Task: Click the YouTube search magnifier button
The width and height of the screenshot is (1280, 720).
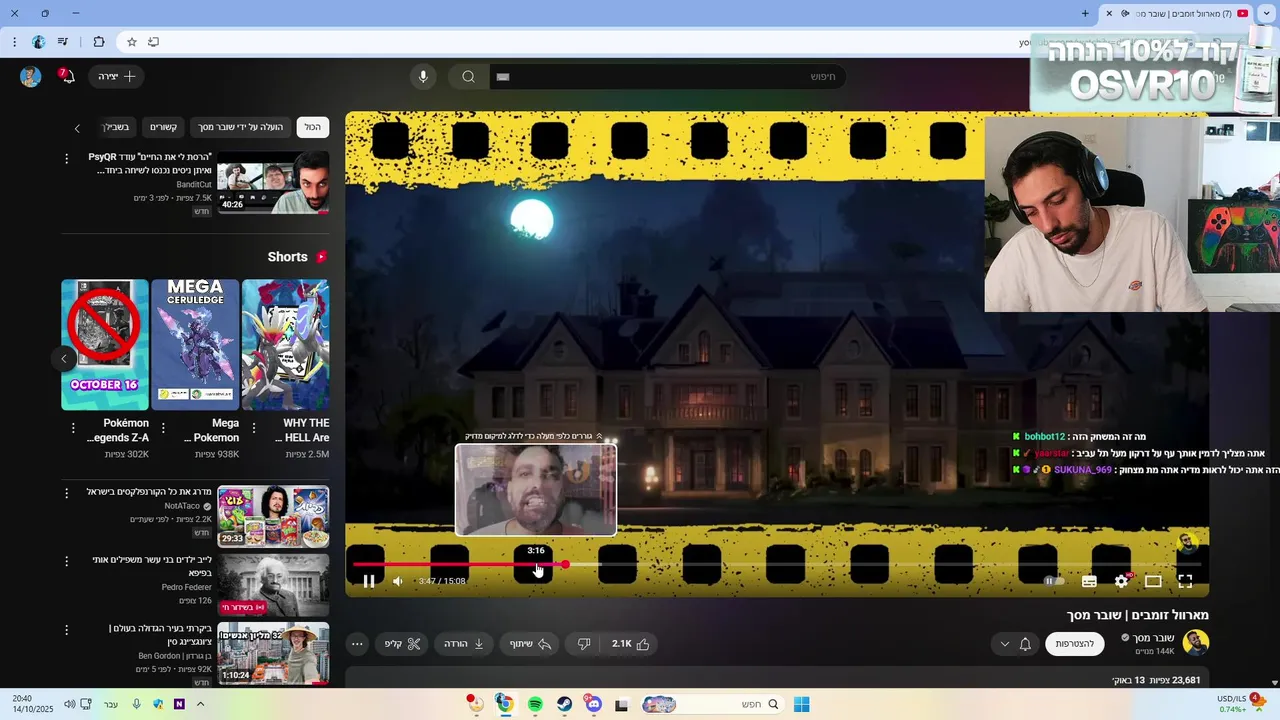Action: coord(468,76)
